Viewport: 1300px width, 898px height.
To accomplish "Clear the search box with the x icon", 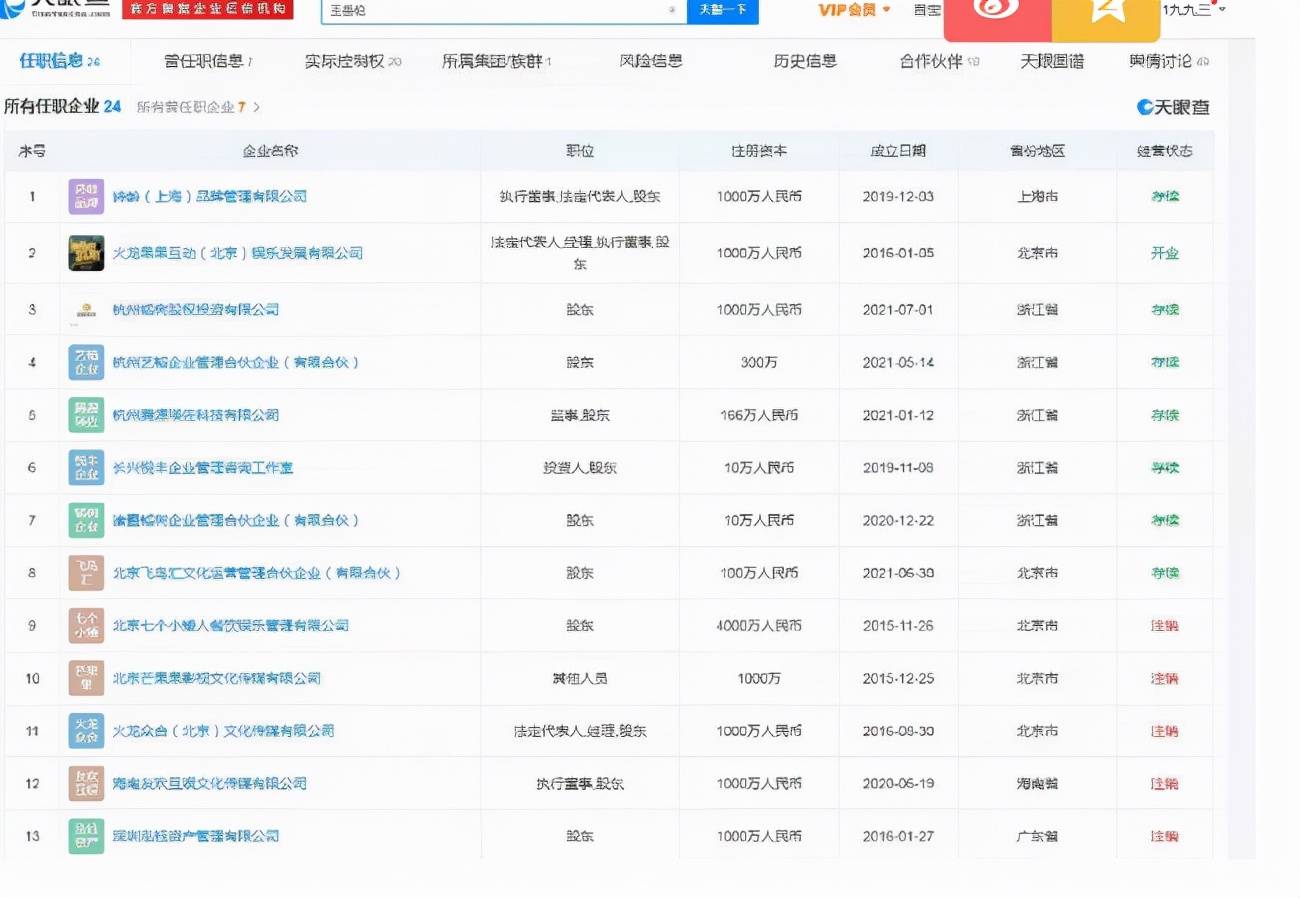I will coord(671,10).
